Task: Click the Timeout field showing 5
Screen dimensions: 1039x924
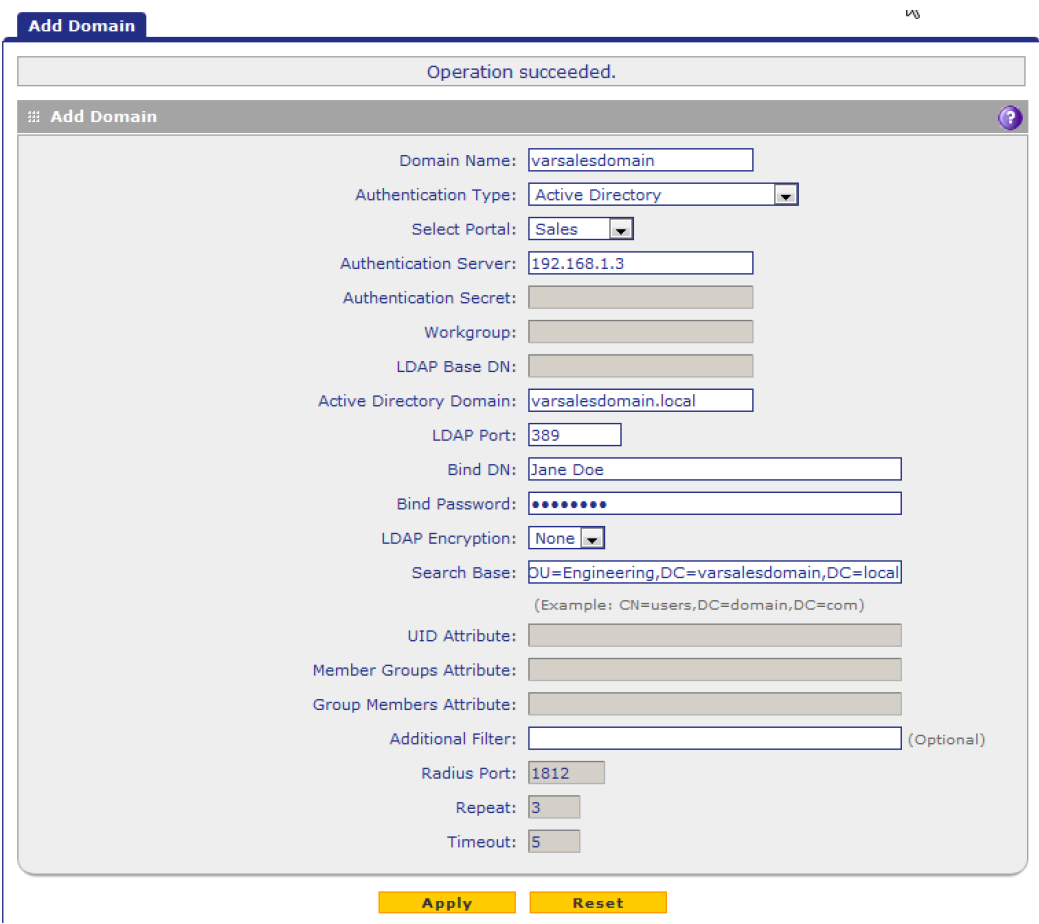Action: click(x=554, y=842)
